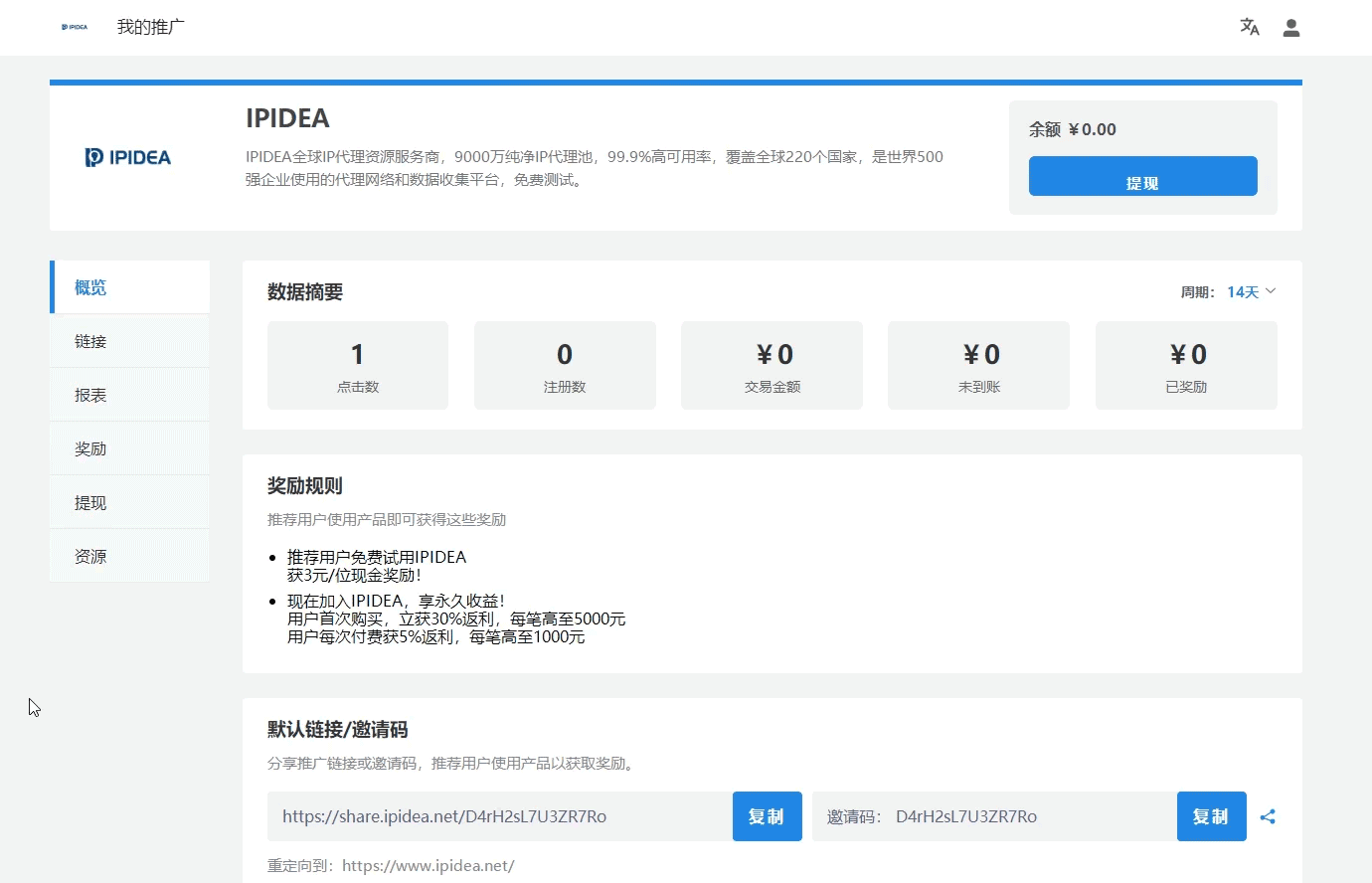Click the 分享推广链接或邀请码 description text
The height and width of the screenshot is (883, 1372).
451,763
